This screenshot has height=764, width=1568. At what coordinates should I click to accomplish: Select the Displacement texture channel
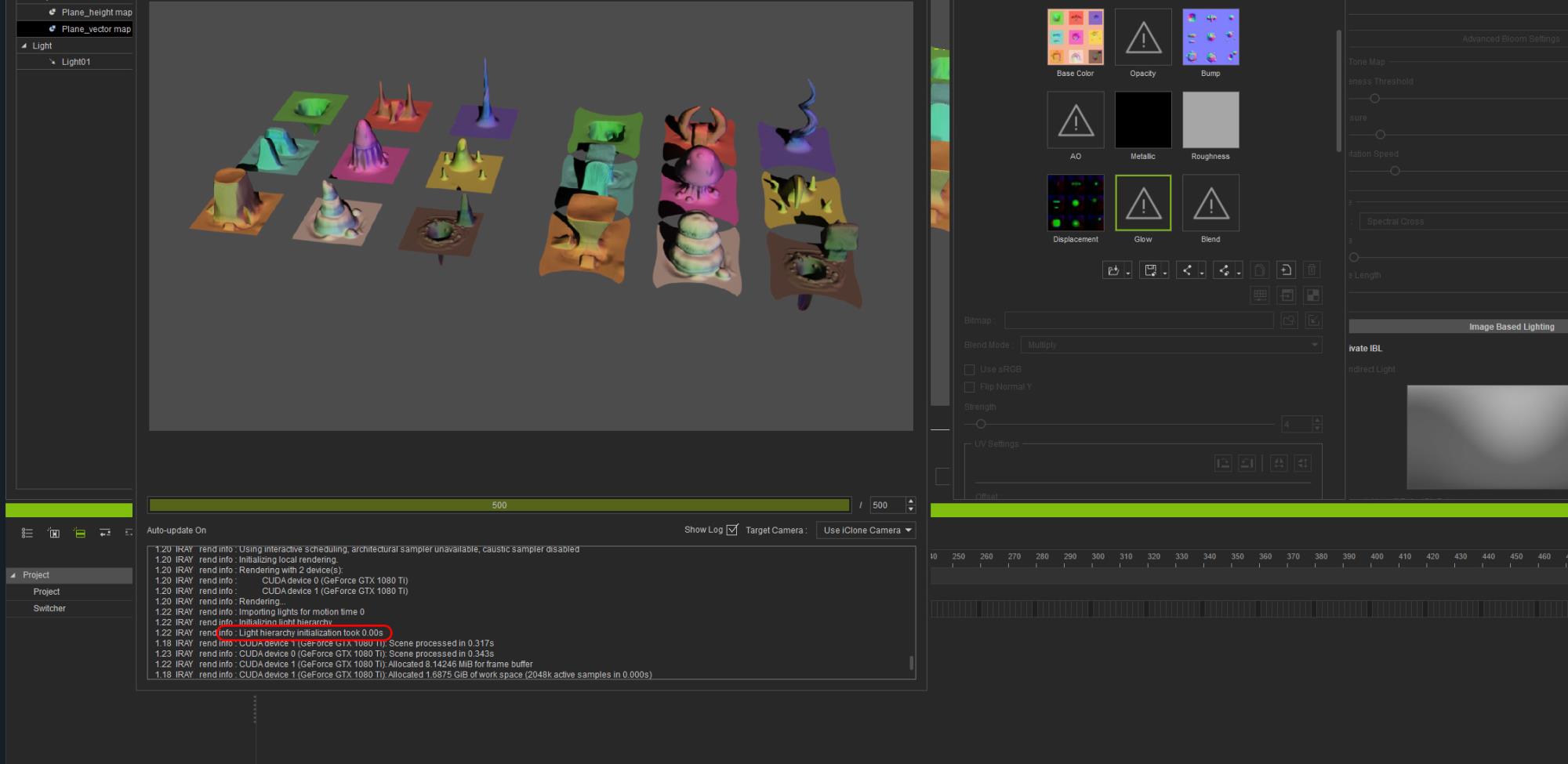pos(1075,203)
